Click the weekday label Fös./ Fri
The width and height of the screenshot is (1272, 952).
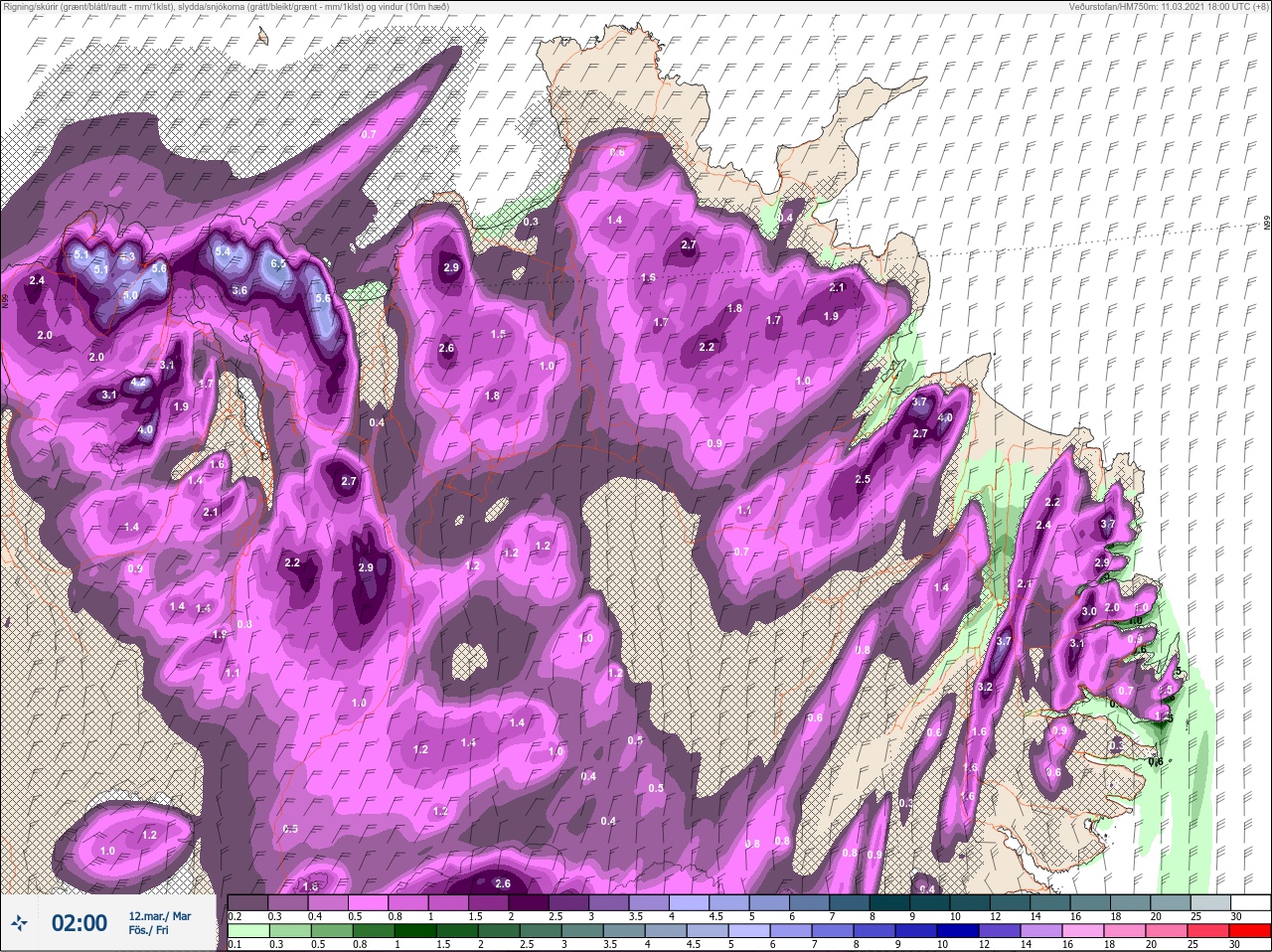pos(149,930)
